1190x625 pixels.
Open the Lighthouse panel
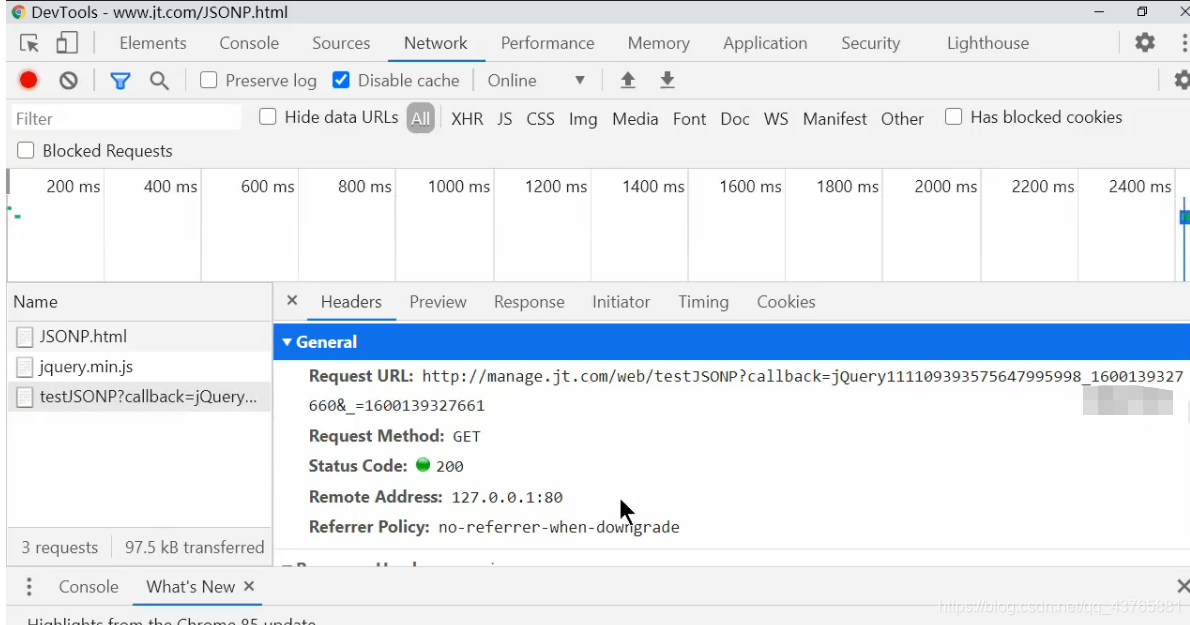[988, 43]
